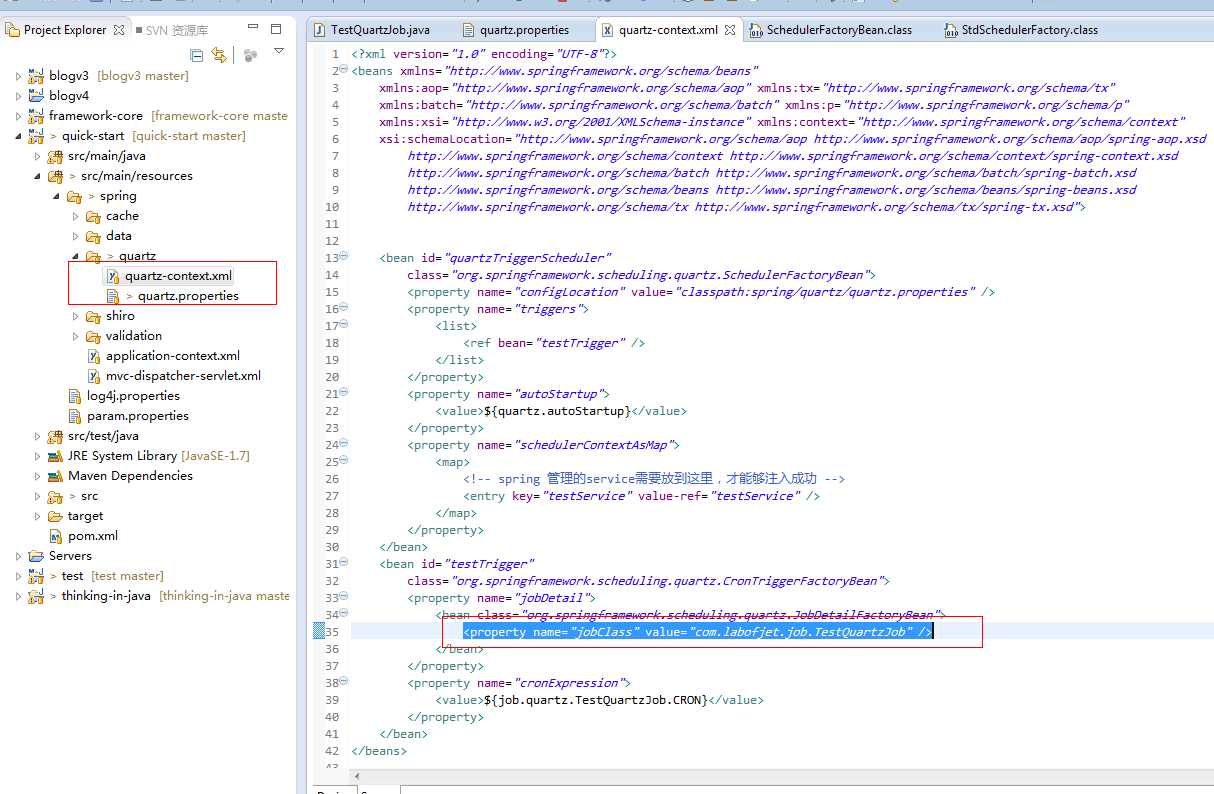
Task: Switch to StdSchedulerFactory.class tab
Action: [1021, 30]
